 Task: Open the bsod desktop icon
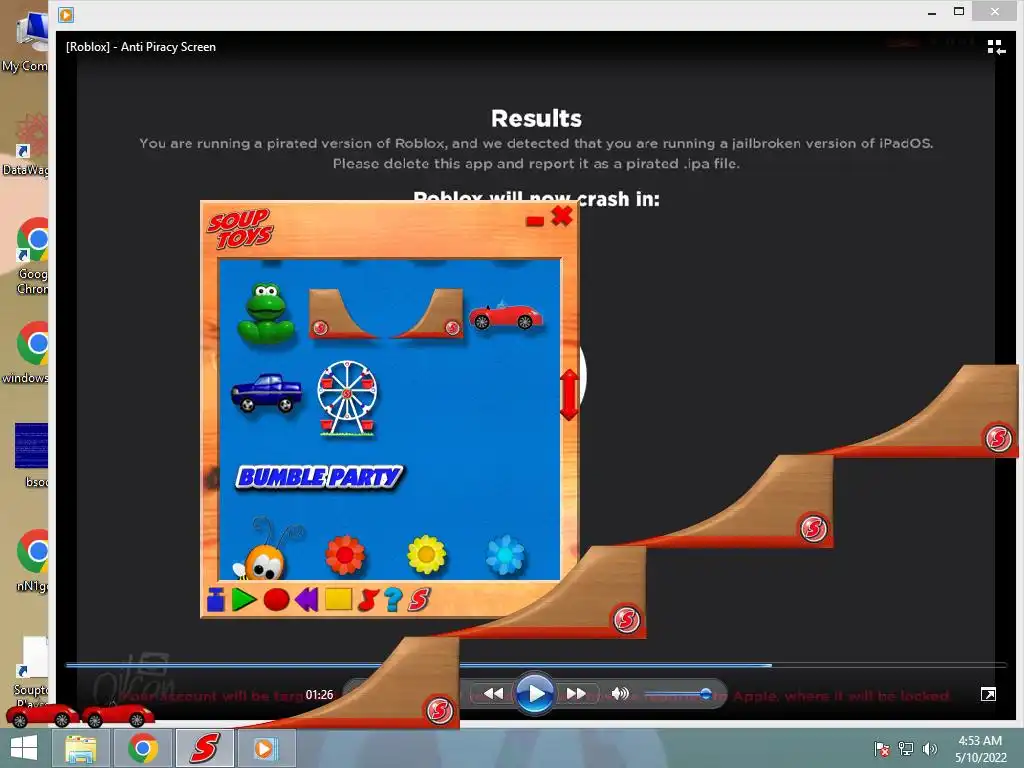click(x=31, y=455)
